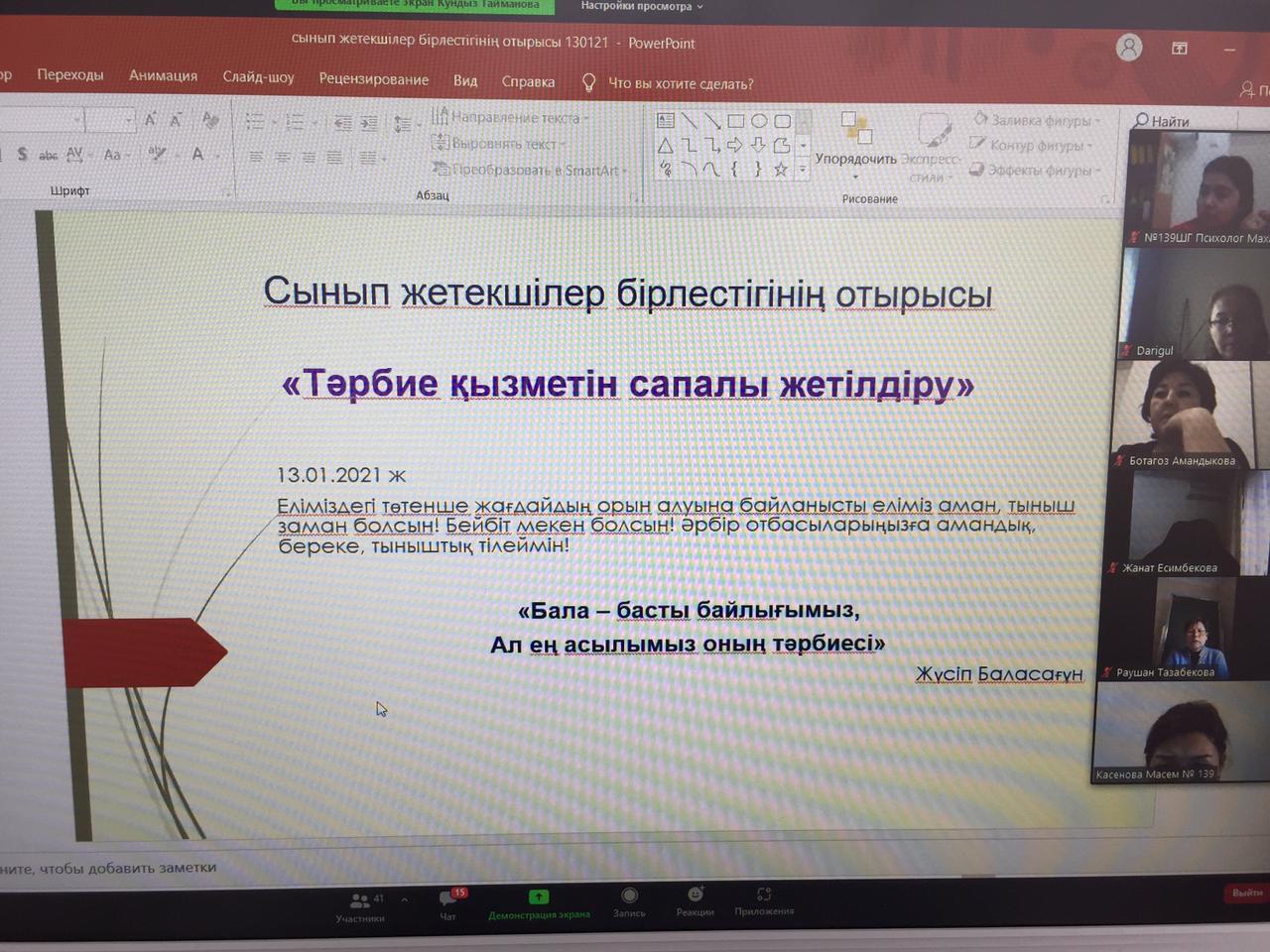Viewport: 1270px width, 952px height.
Task: Open the Настройки просмотра view options dropdown
Action: 641,6
